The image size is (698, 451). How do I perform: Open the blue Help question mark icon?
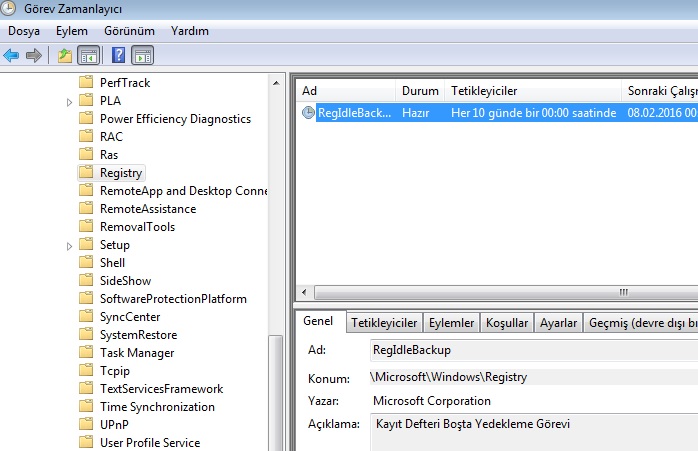tap(118, 55)
